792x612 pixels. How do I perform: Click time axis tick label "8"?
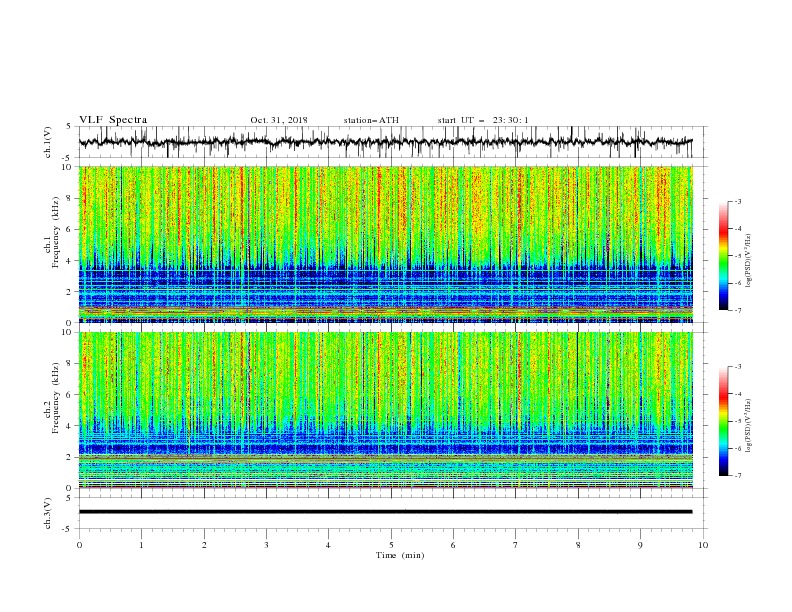tap(578, 545)
